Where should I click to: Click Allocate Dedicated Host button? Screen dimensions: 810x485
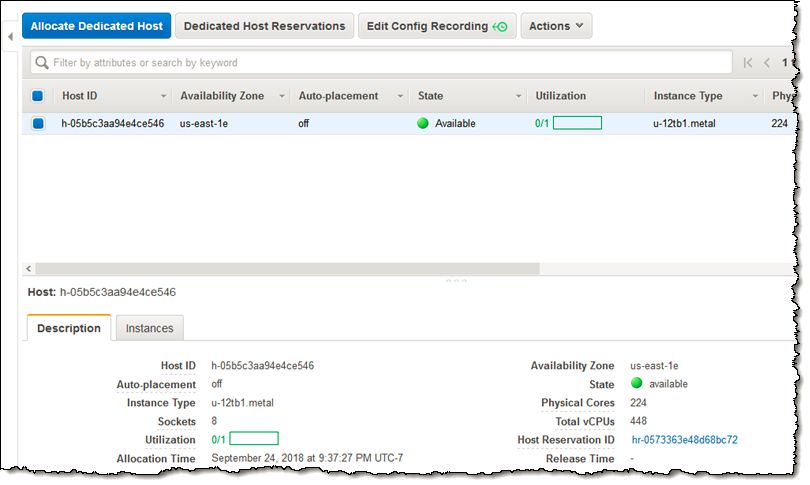tap(96, 26)
